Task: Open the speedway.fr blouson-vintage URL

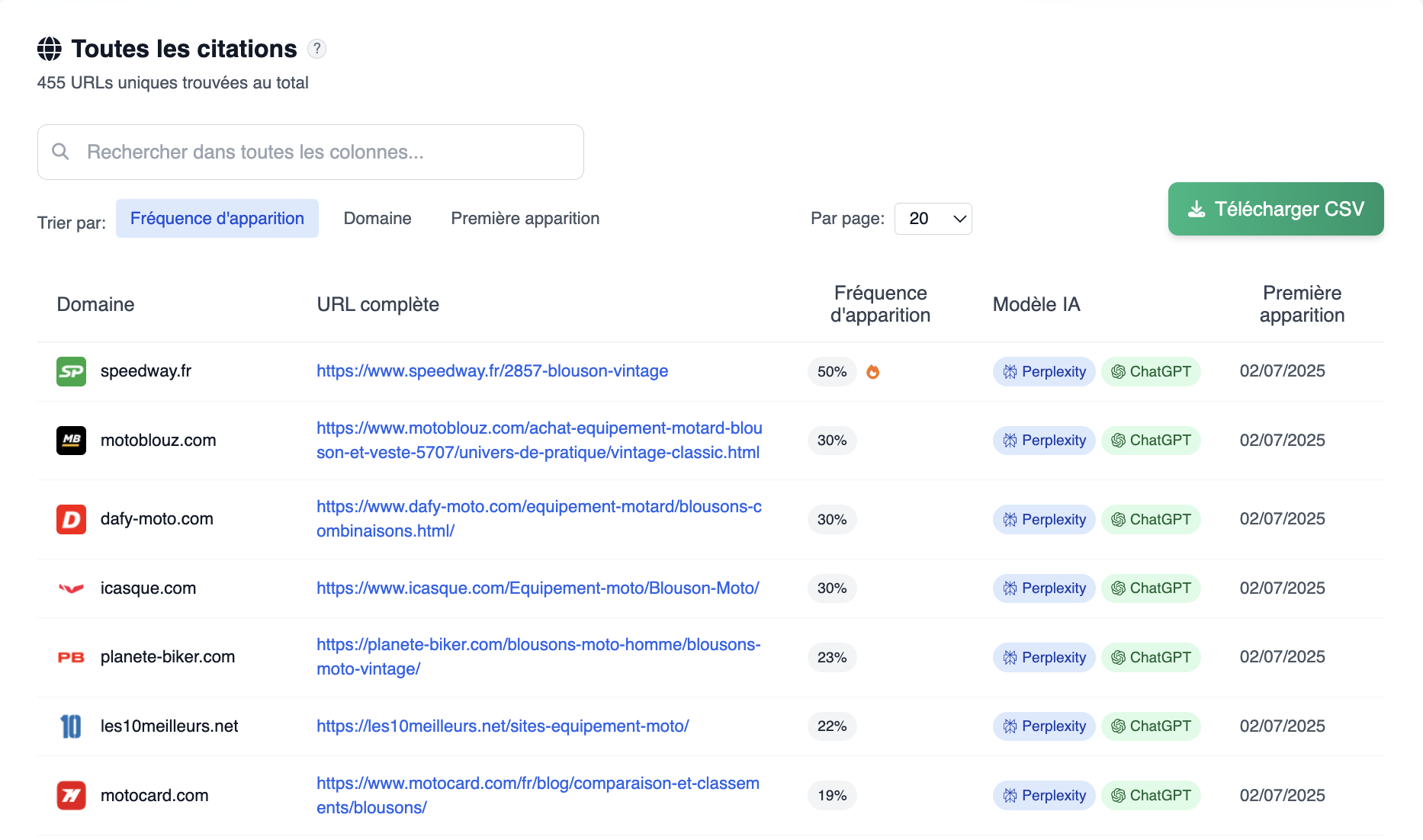Action: tap(493, 371)
